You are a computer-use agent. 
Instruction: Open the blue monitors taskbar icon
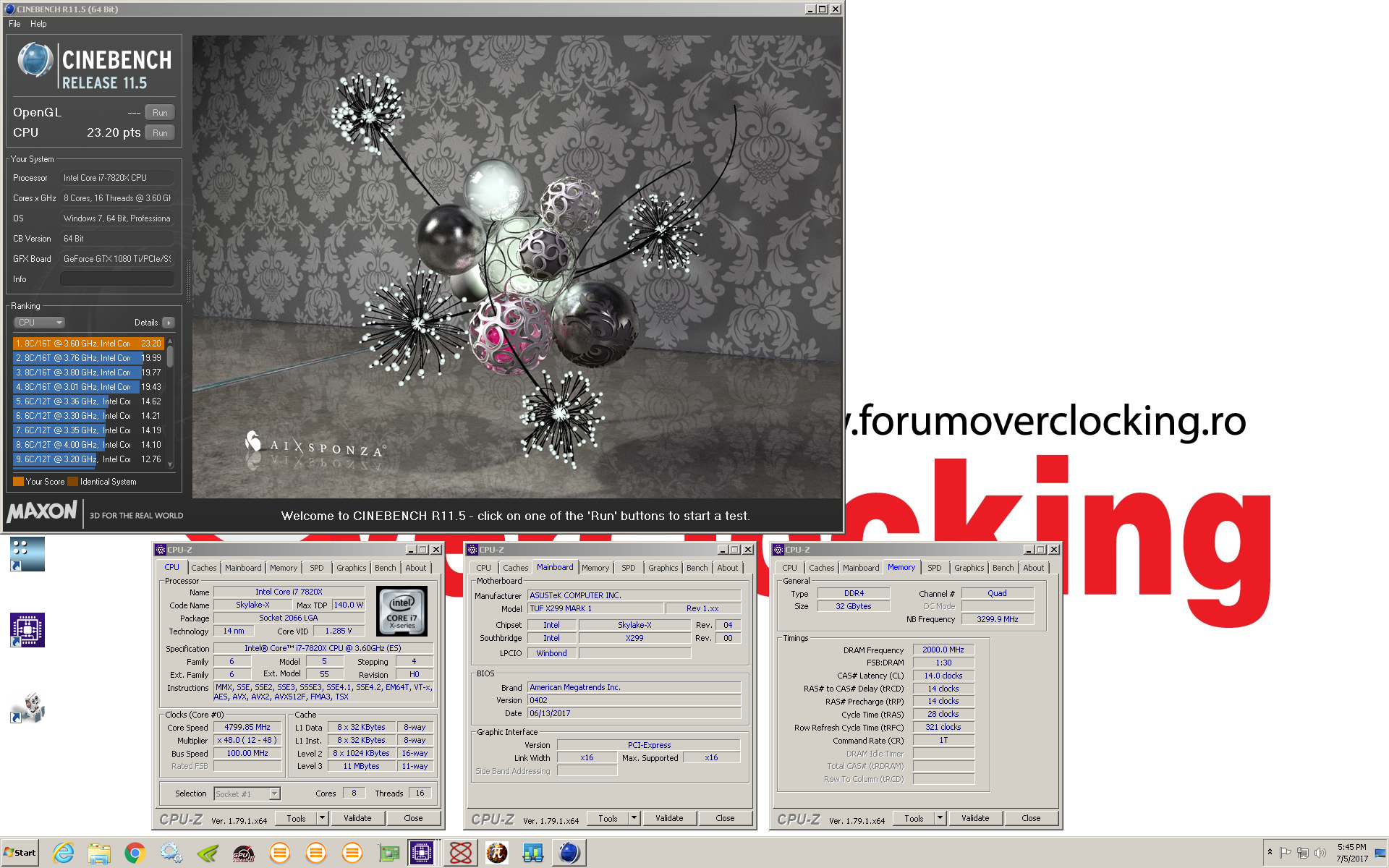[533, 853]
